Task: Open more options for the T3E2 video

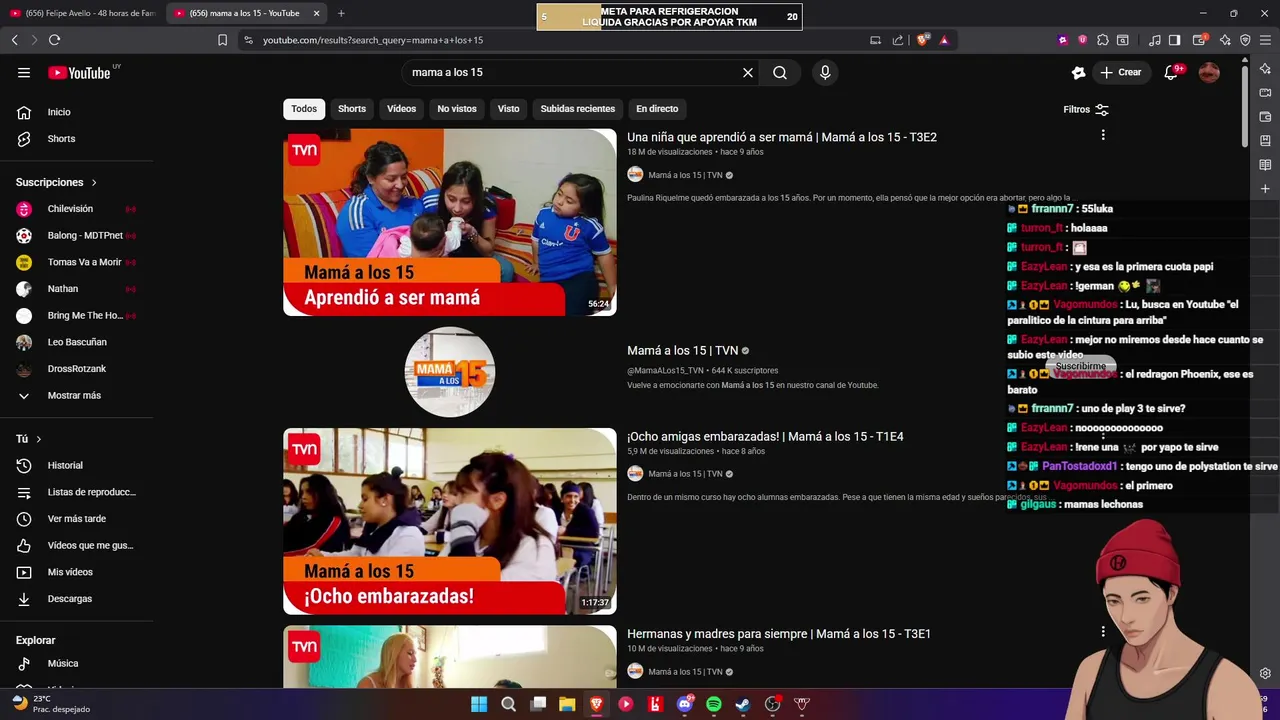Action: [x=1103, y=135]
